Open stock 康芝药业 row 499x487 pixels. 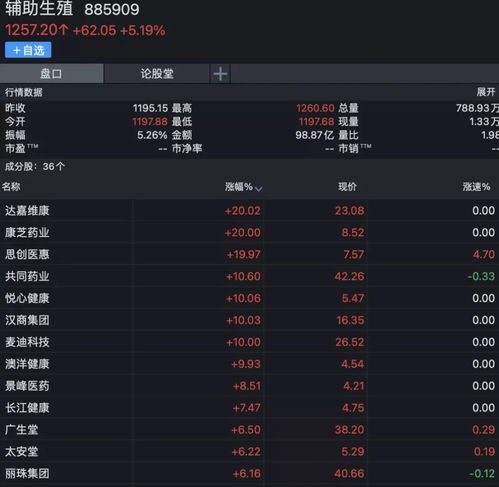click(x=249, y=232)
